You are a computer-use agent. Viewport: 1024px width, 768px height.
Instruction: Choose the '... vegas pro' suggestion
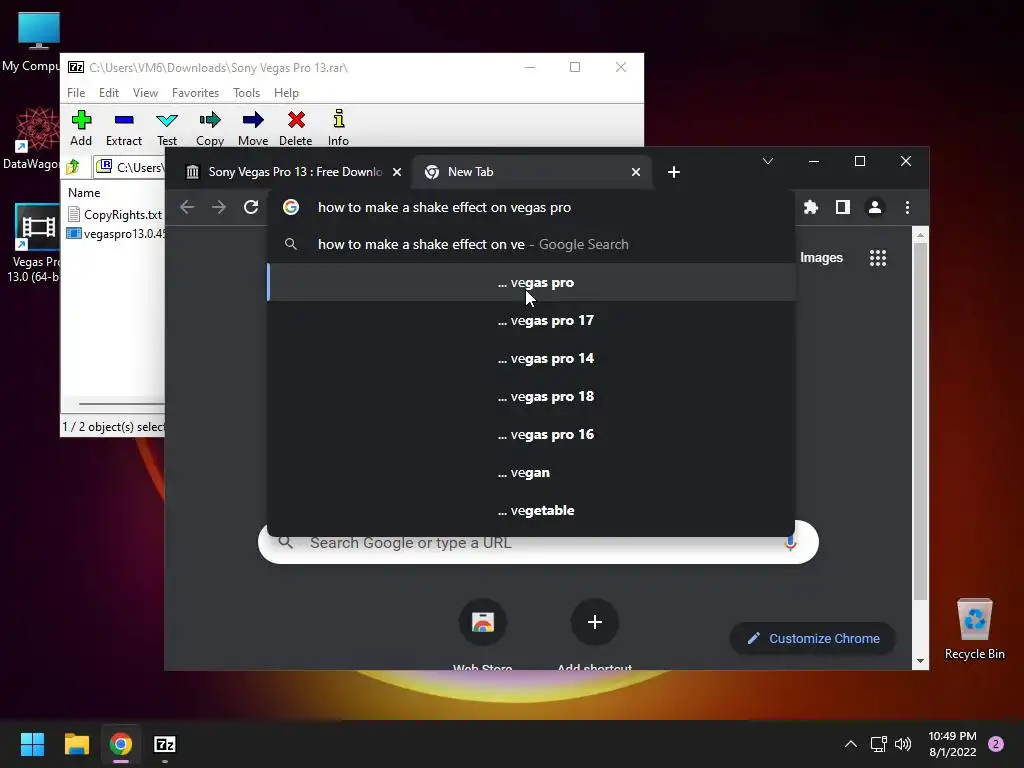(x=531, y=282)
